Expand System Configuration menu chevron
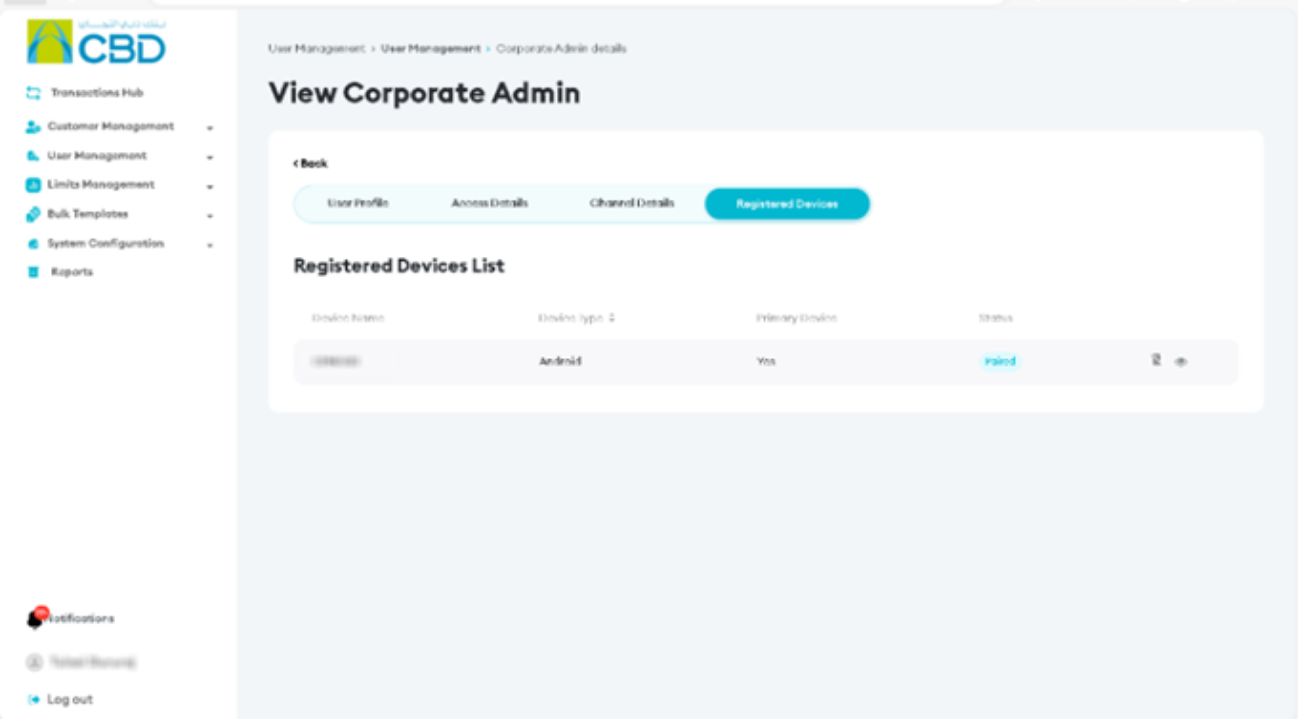Viewport: 1298px width, 719px height. coord(210,244)
